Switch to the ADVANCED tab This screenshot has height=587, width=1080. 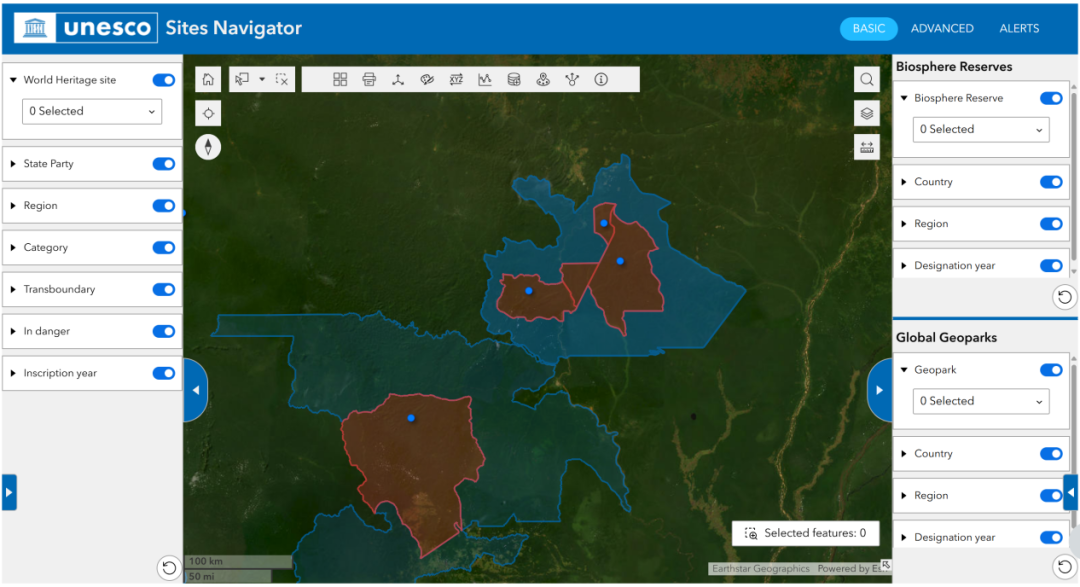click(942, 29)
